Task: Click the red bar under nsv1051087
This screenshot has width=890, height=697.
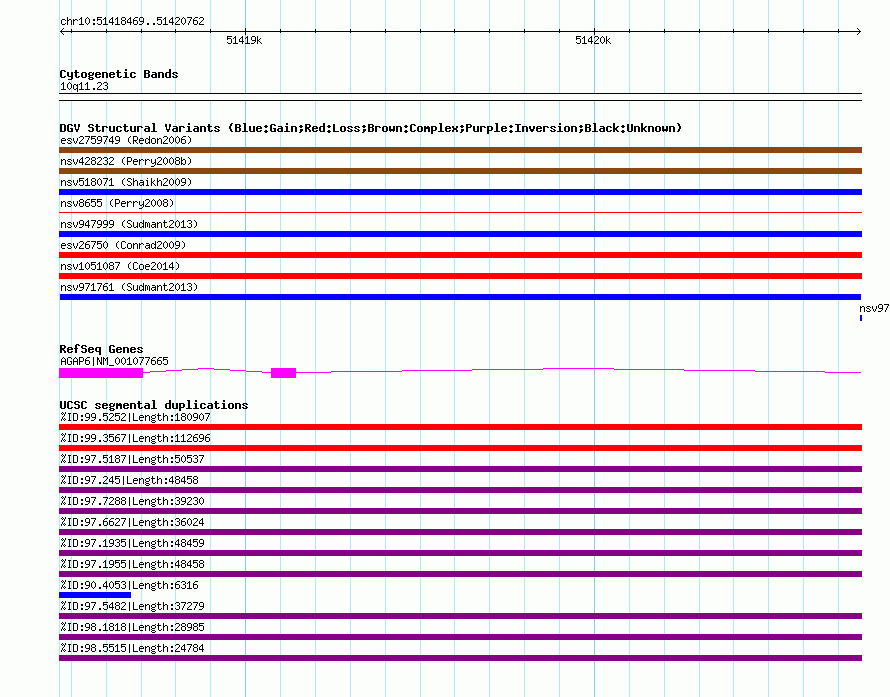Action: pos(460,276)
